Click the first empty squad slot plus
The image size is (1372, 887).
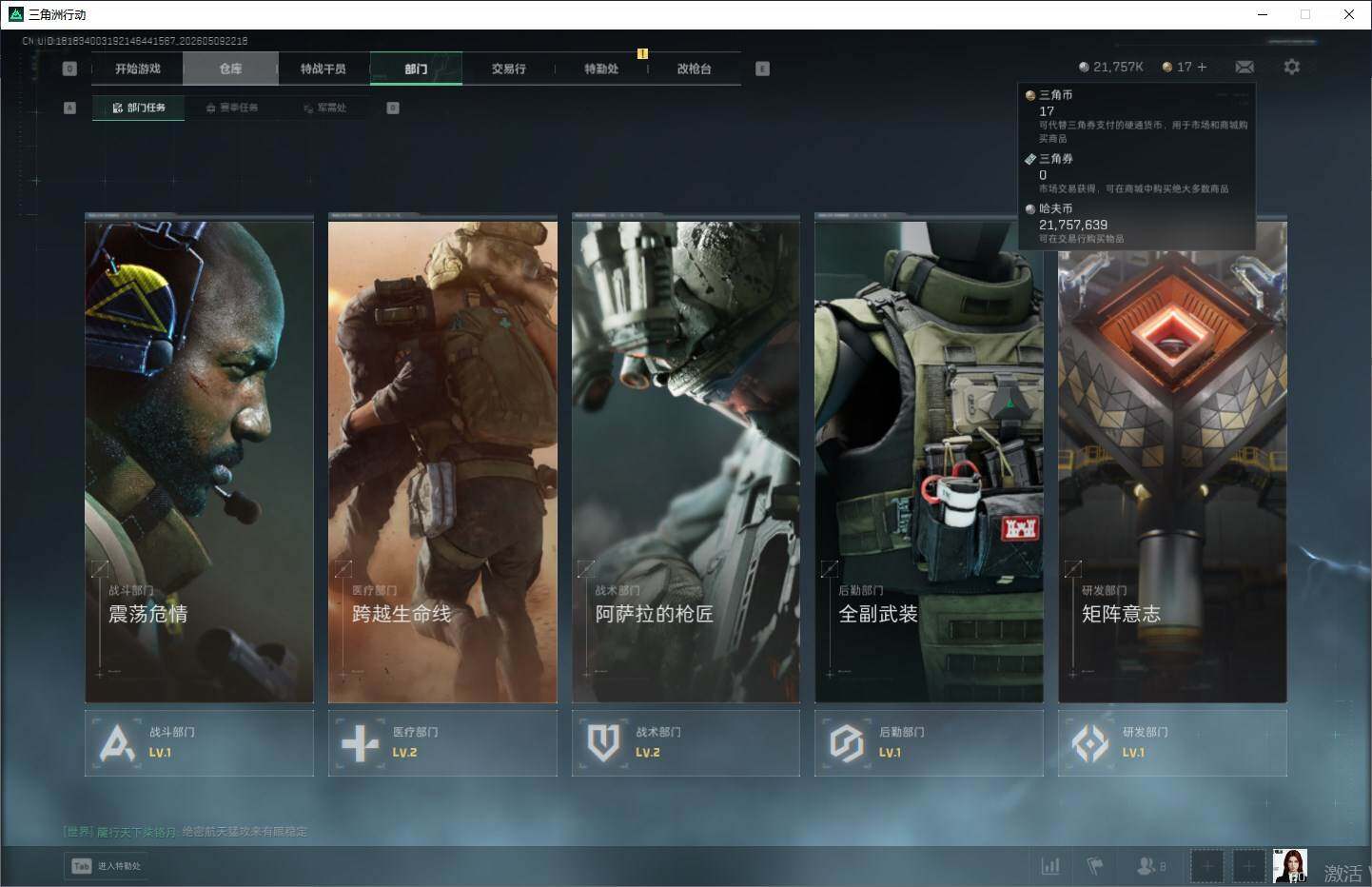(x=1206, y=866)
